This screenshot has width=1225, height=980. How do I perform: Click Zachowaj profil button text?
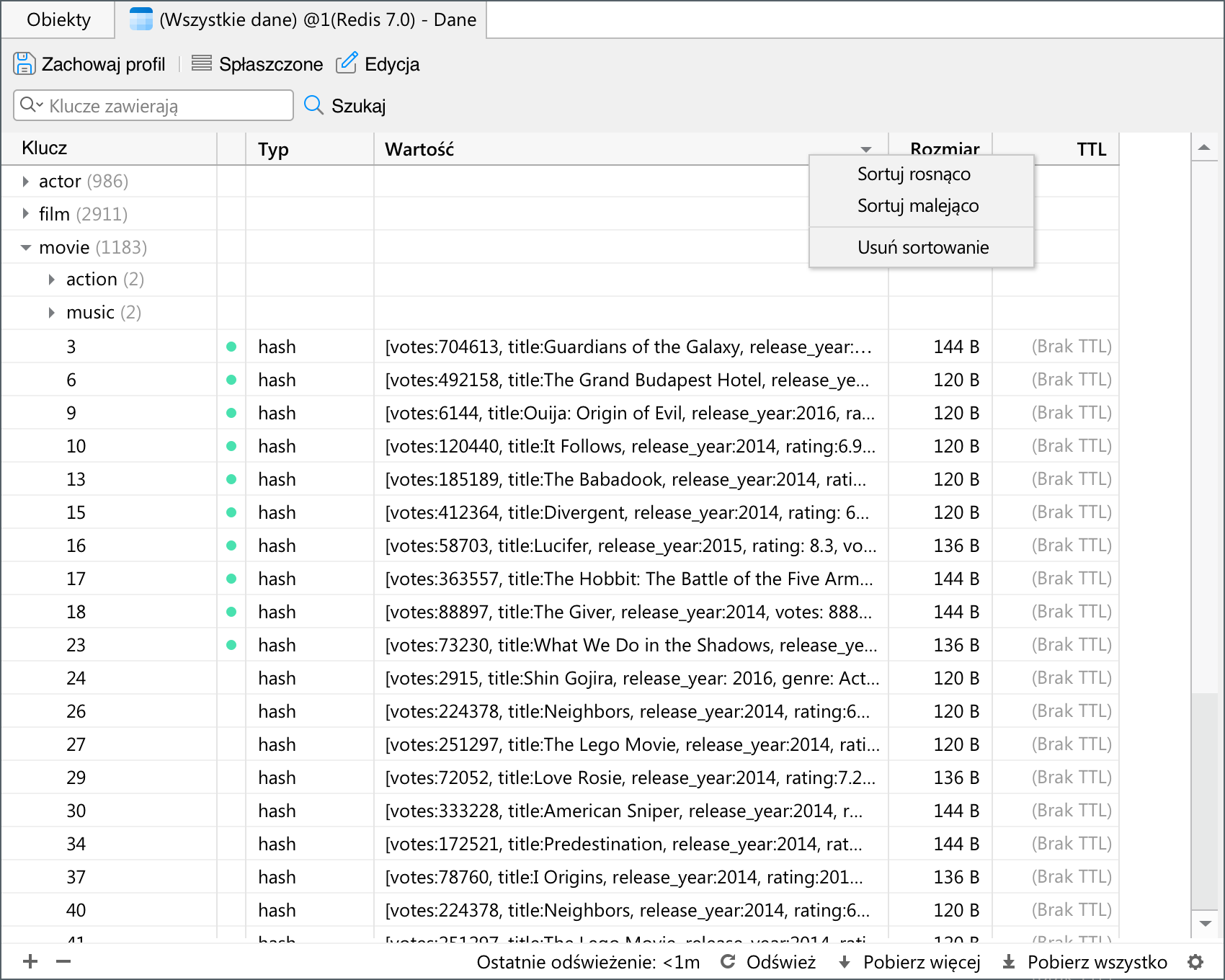103,64
